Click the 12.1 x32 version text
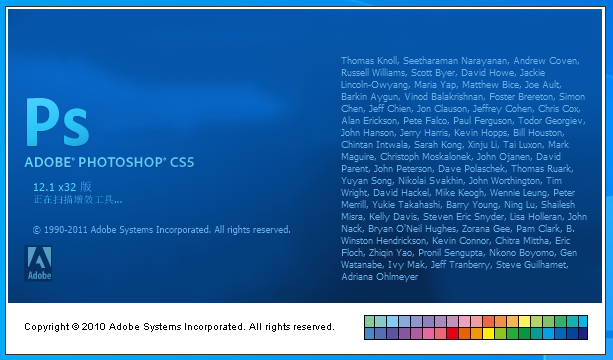The image size is (613, 360). tap(62, 187)
